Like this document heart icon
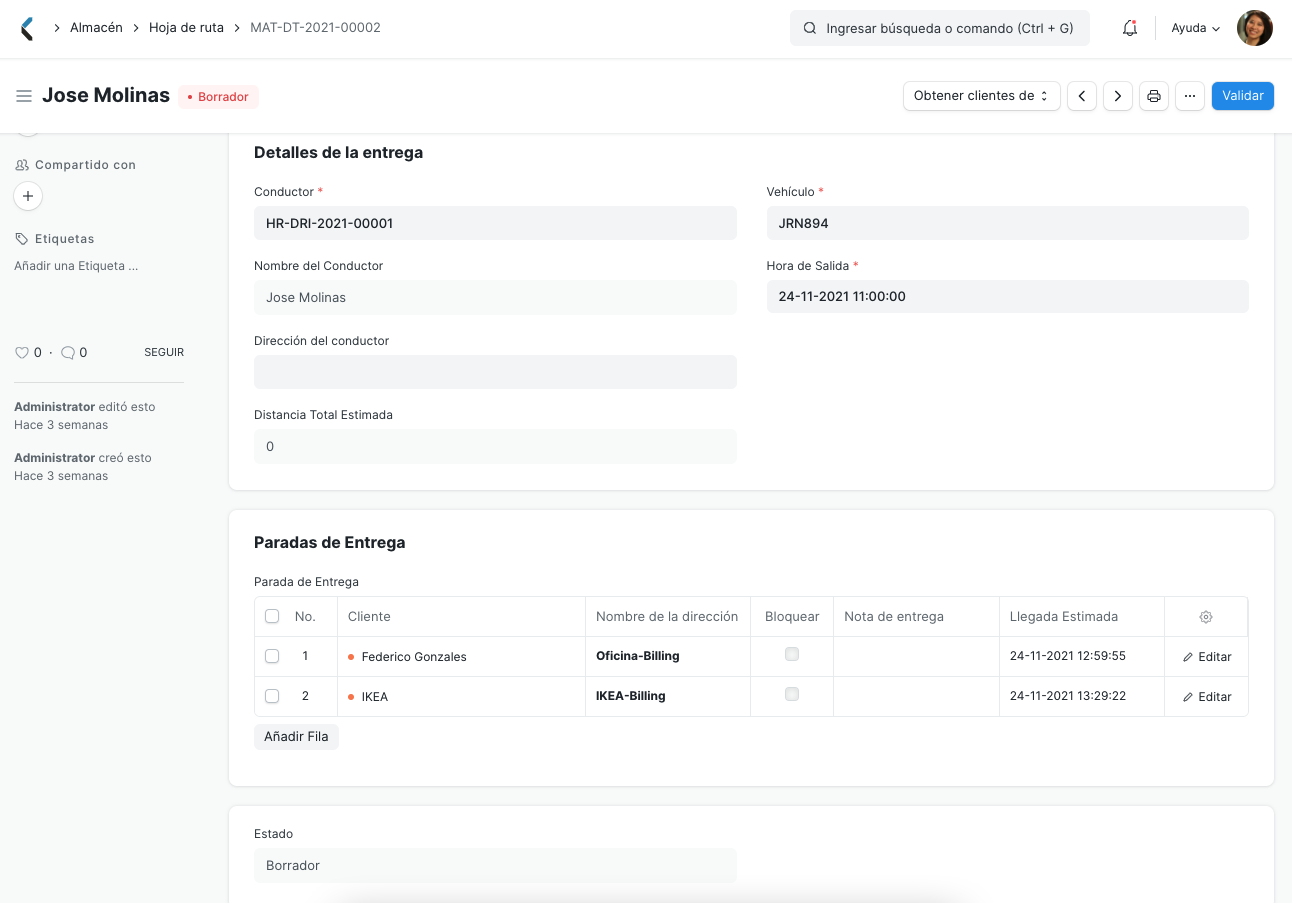This screenshot has height=903, width=1292. click(21, 352)
